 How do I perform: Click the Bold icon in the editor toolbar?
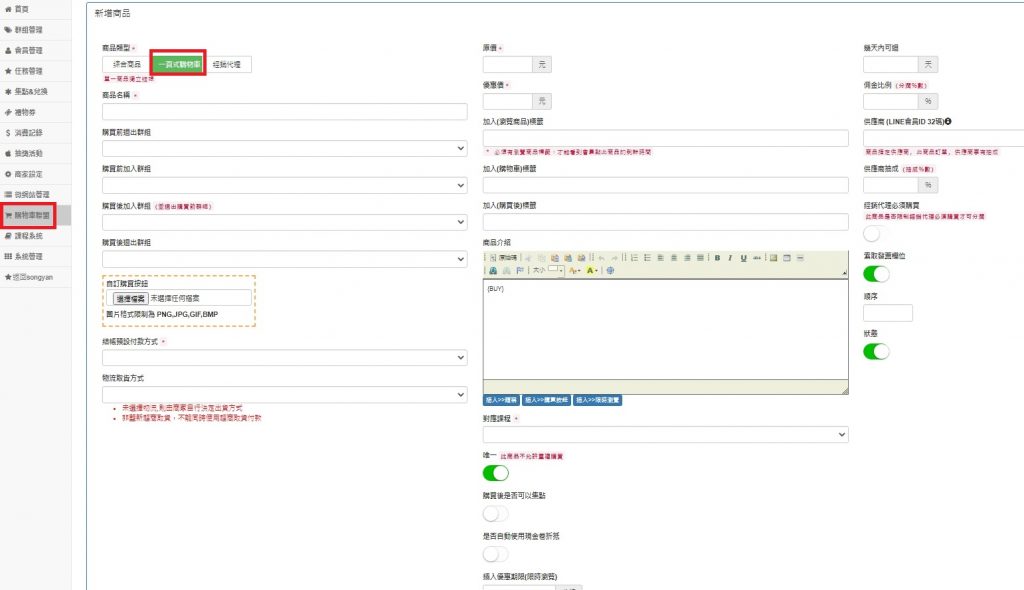pos(717,258)
